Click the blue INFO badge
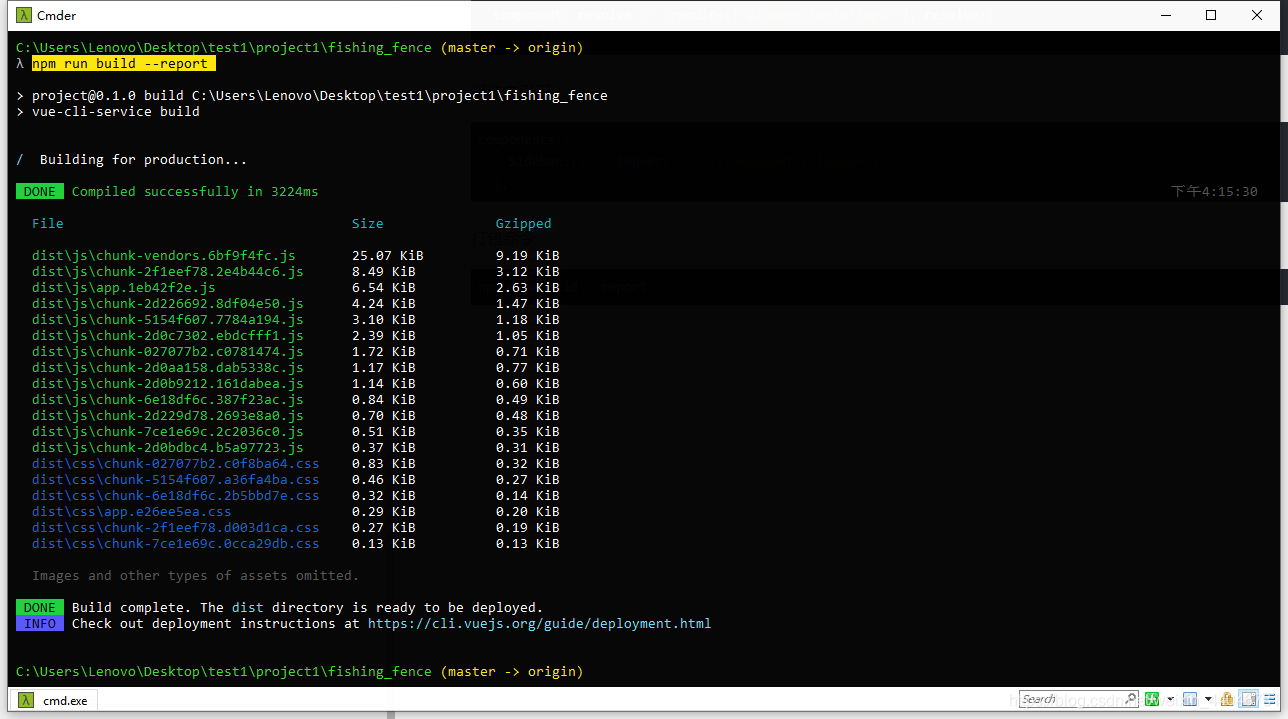 40,624
